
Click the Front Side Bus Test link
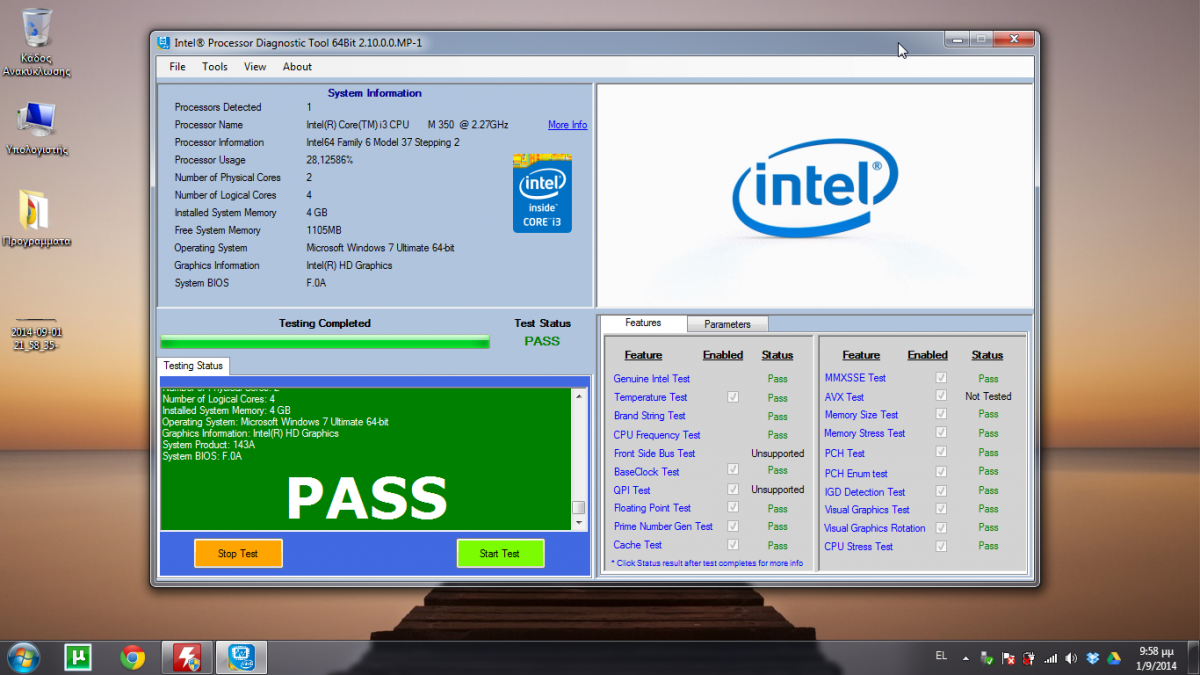[654, 453]
